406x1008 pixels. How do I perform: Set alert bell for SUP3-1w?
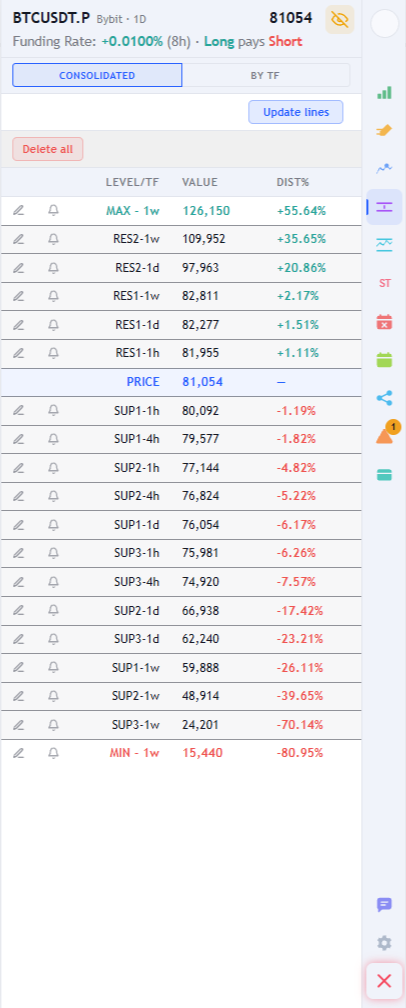point(53,724)
